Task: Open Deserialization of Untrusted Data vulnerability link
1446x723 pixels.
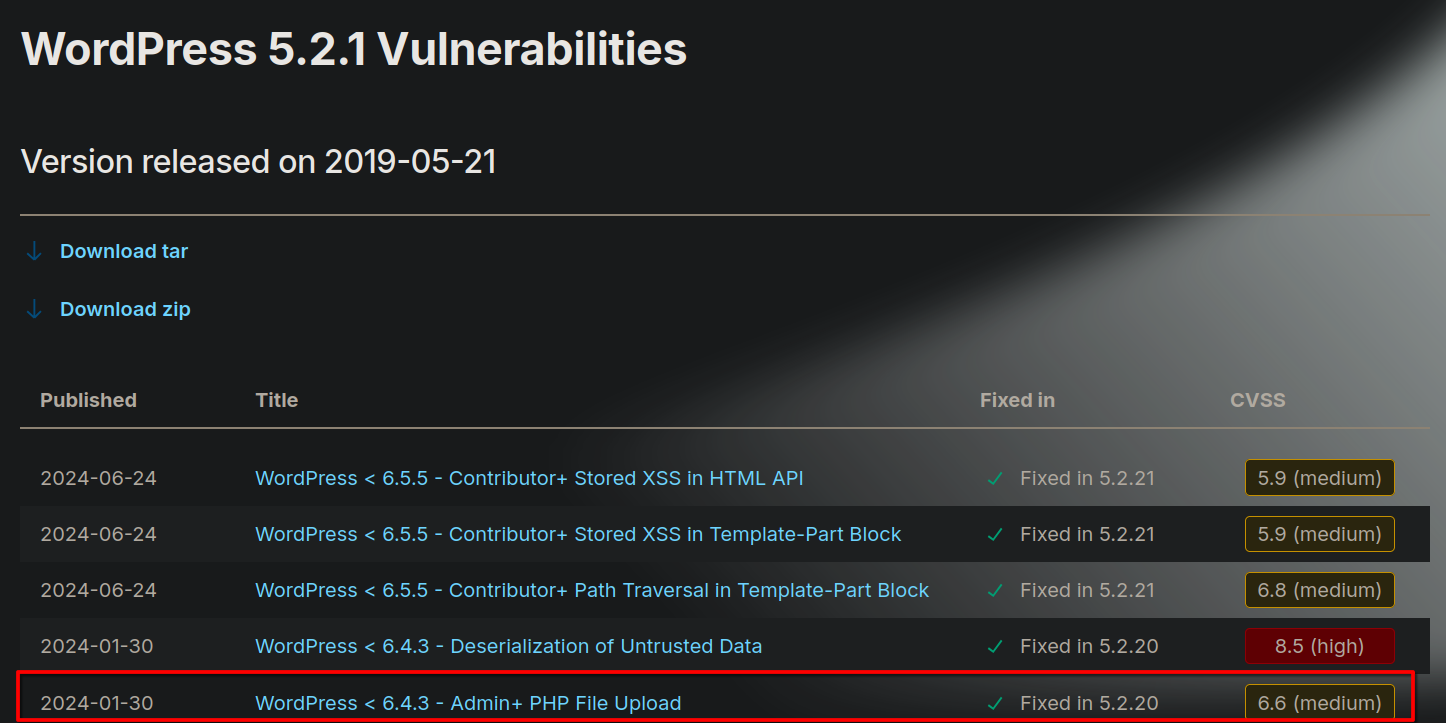Action: tap(508, 646)
